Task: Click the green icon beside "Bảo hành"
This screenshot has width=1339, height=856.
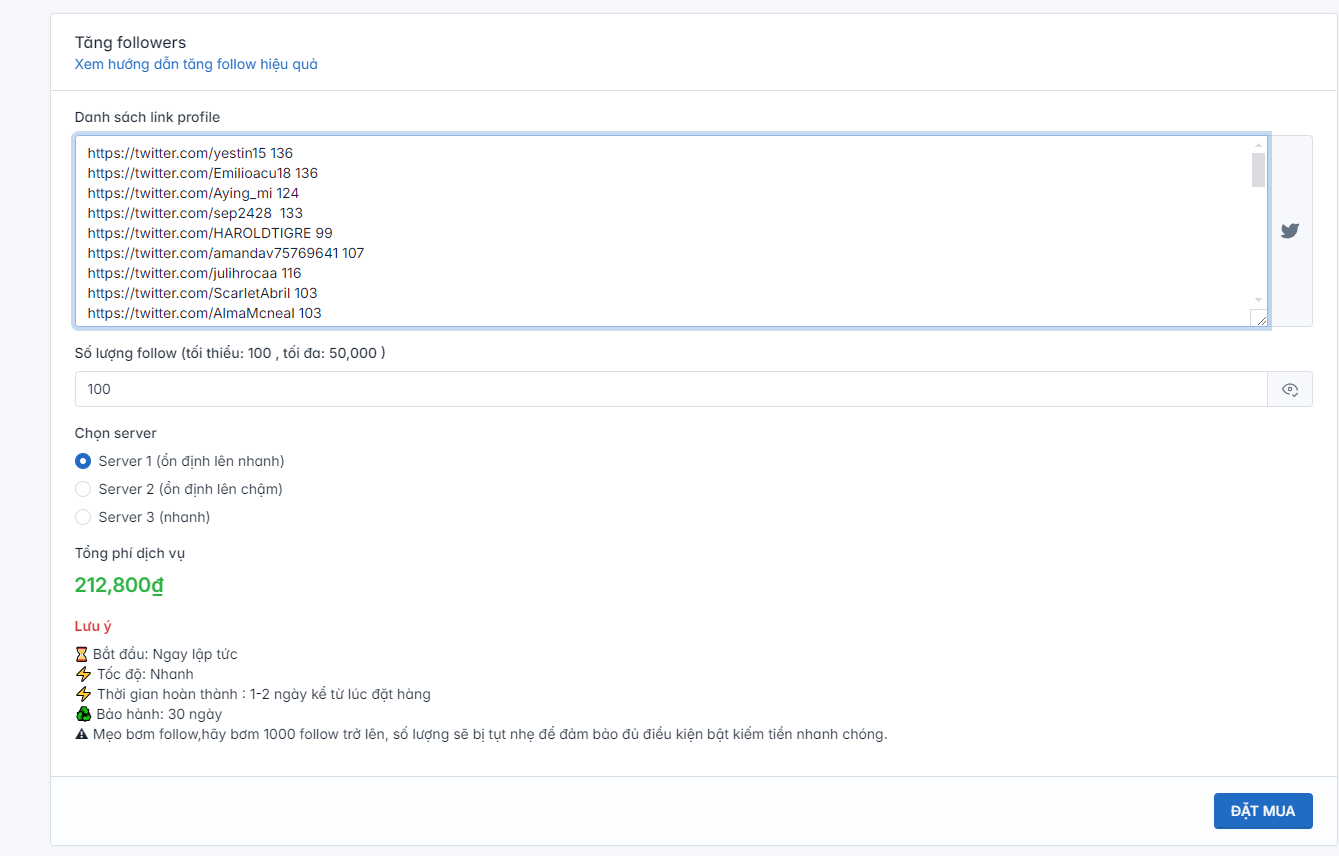Action: [83, 714]
